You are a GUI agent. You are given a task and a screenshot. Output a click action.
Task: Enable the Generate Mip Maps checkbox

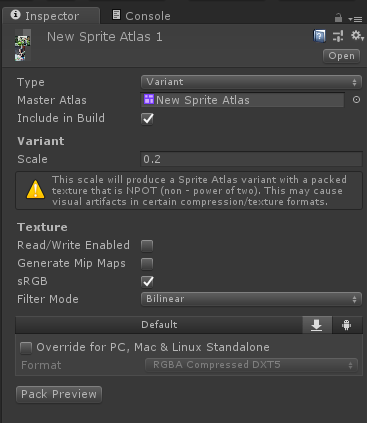click(147, 264)
